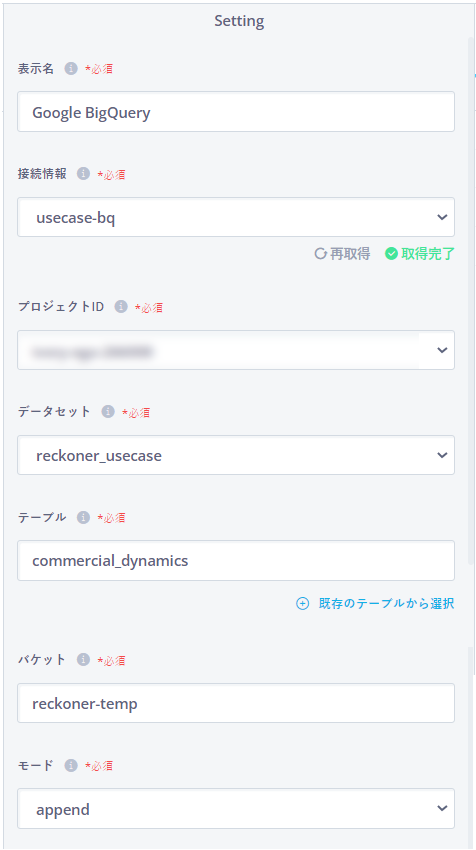This screenshot has width=476, height=850.
Task: Expand the プロジェクトID dropdown
Action: pyautogui.click(x=236, y=350)
